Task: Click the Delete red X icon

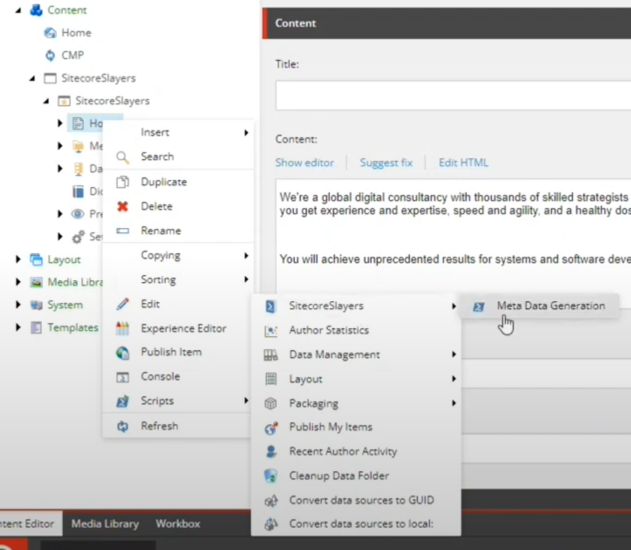Action: 122,207
